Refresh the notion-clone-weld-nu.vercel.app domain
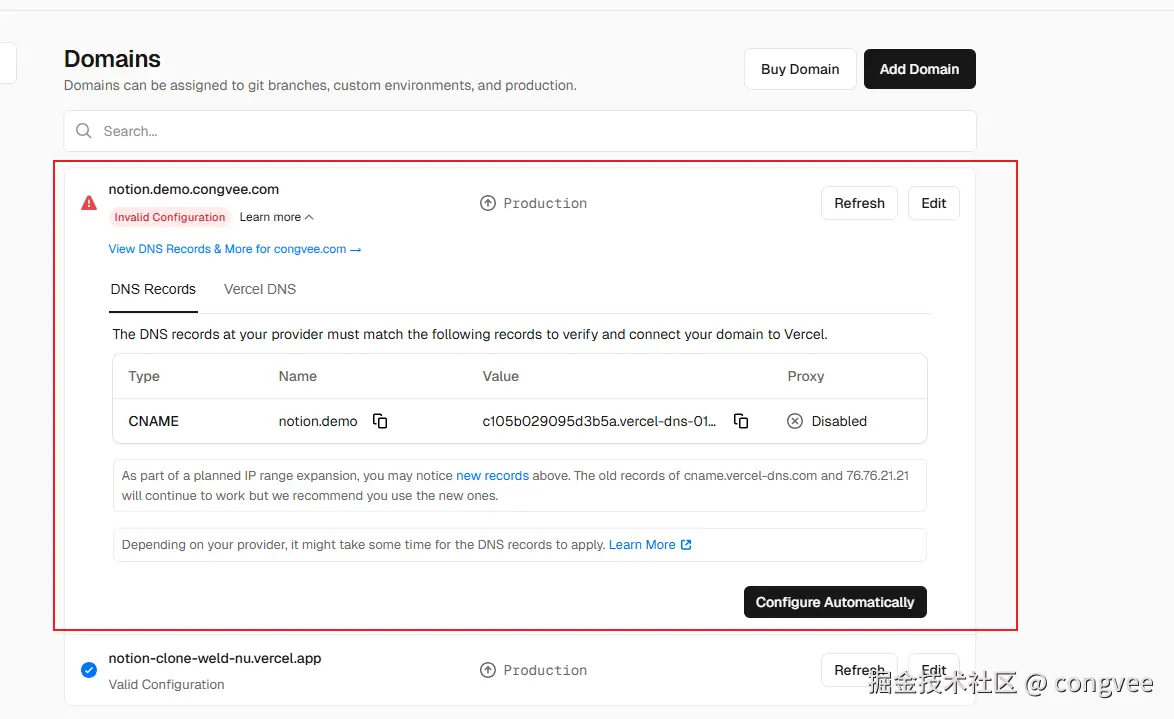Screen dimensions: 1174x719 [860, 670]
